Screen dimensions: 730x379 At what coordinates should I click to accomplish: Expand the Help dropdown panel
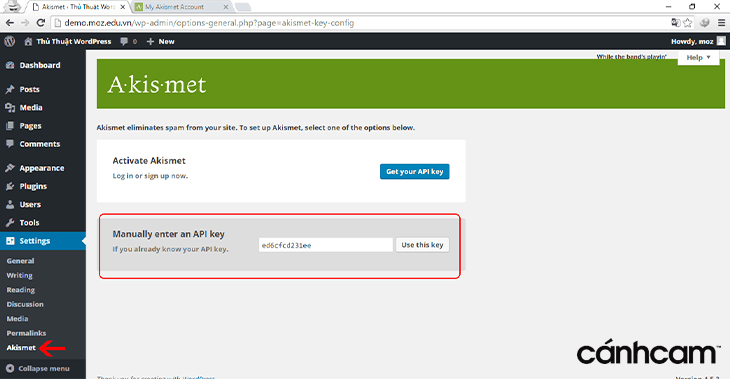(698, 57)
